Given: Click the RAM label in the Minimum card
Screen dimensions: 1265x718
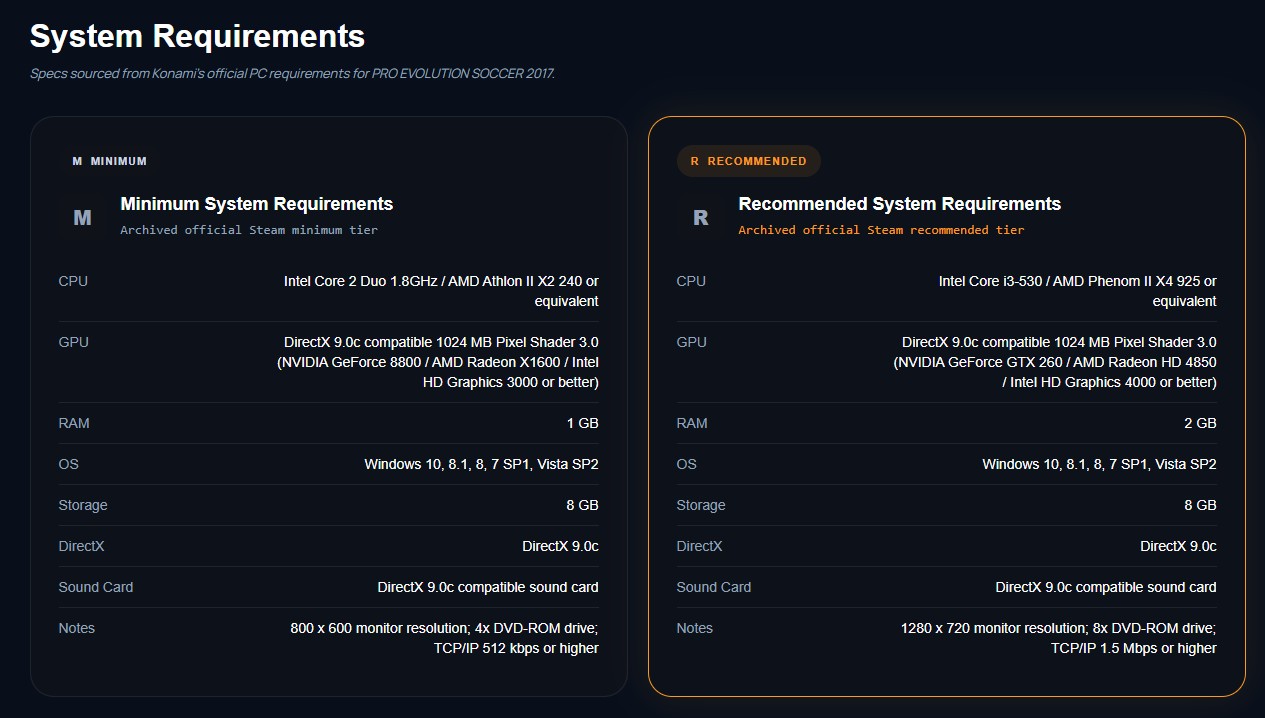Looking at the screenshot, I should tap(74, 423).
